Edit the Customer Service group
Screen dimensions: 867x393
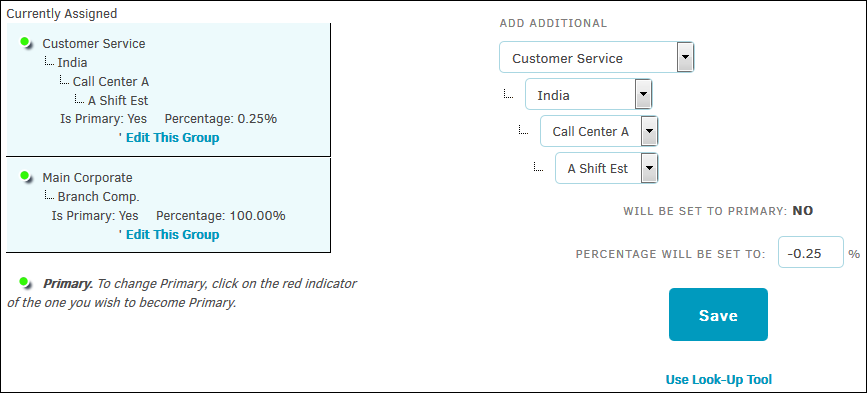point(173,138)
